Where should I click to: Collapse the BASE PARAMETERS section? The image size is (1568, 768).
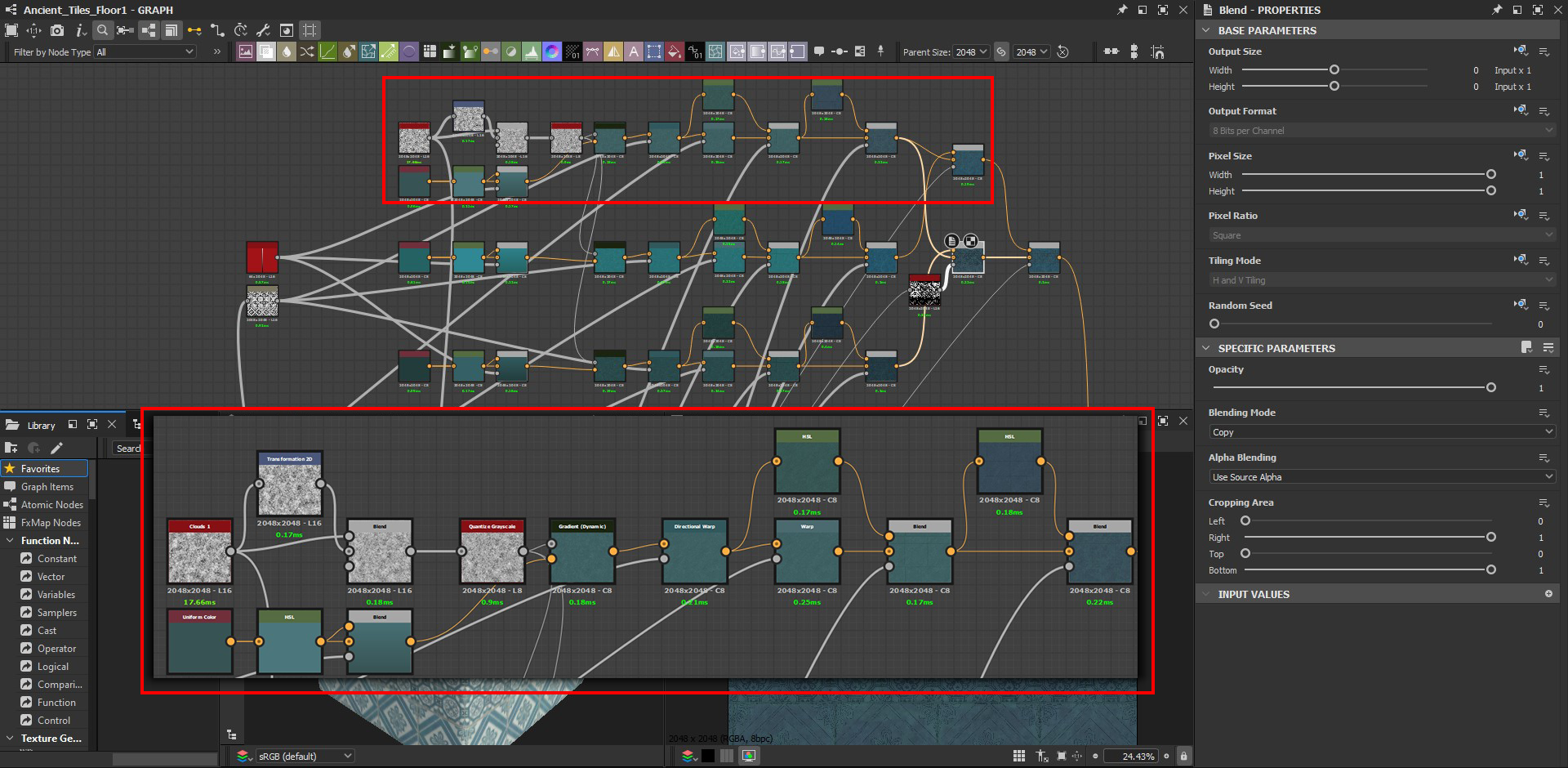pos(1206,30)
